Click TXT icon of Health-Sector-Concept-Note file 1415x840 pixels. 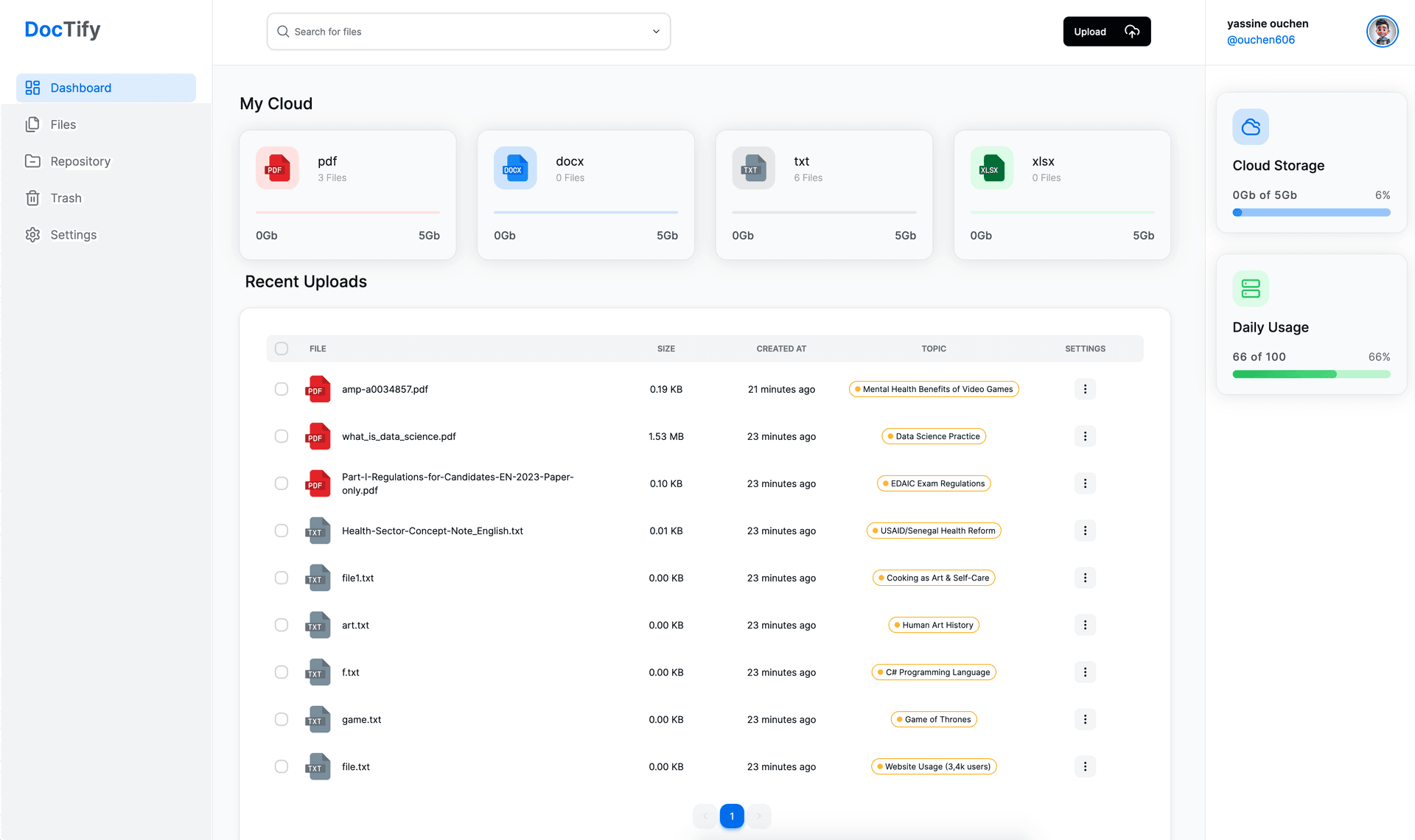(318, 531)
